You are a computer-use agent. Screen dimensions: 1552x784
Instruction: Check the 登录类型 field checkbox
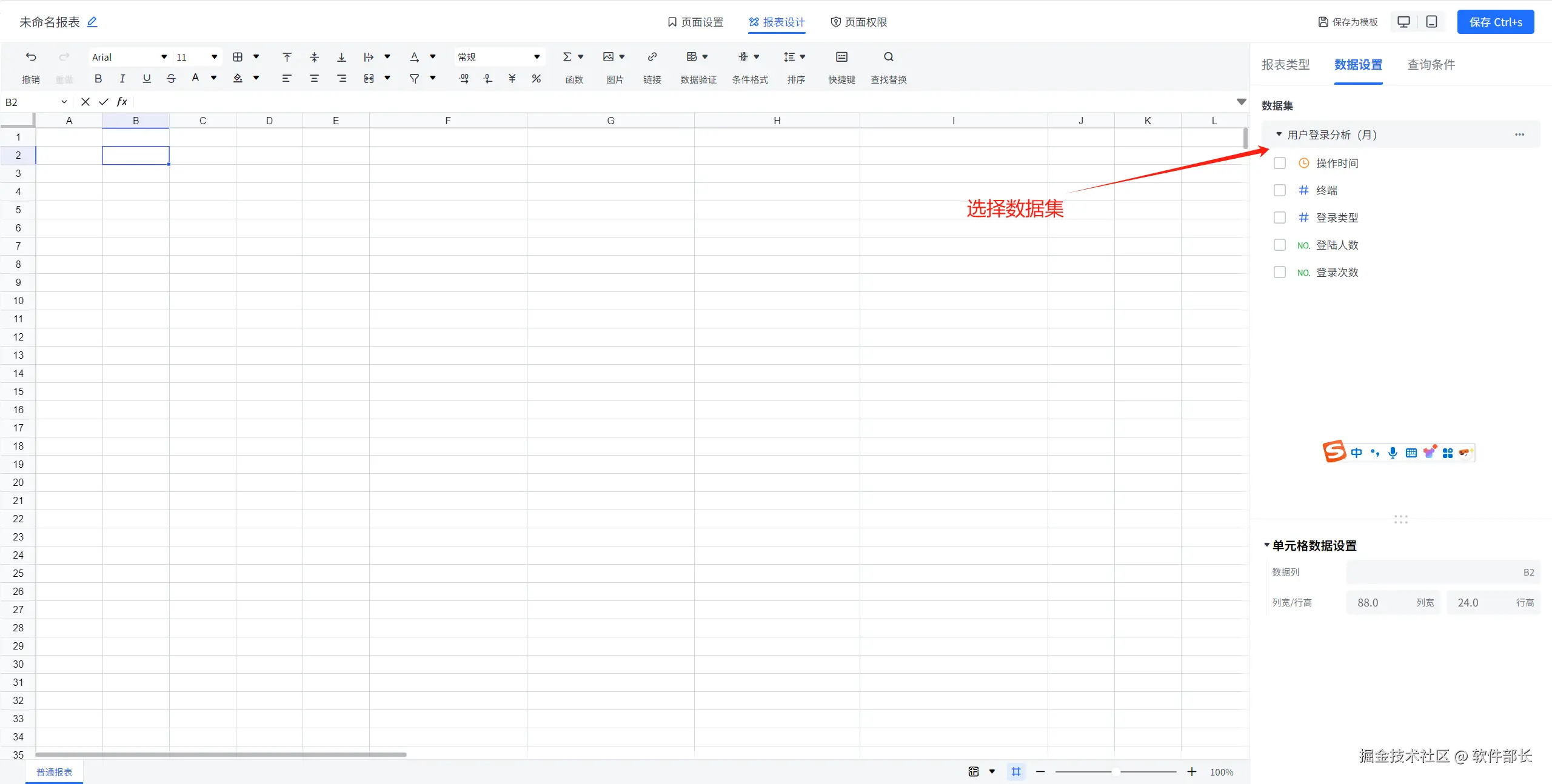(1280, 218)
